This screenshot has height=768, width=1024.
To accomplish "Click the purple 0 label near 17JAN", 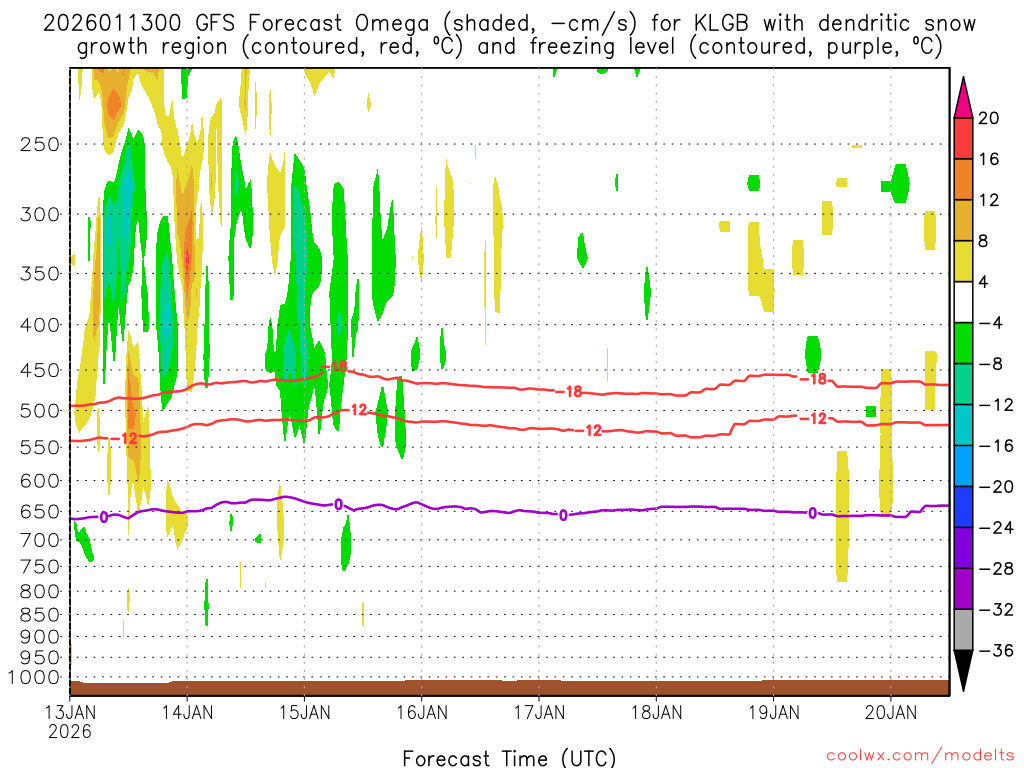I will point(563,516).
